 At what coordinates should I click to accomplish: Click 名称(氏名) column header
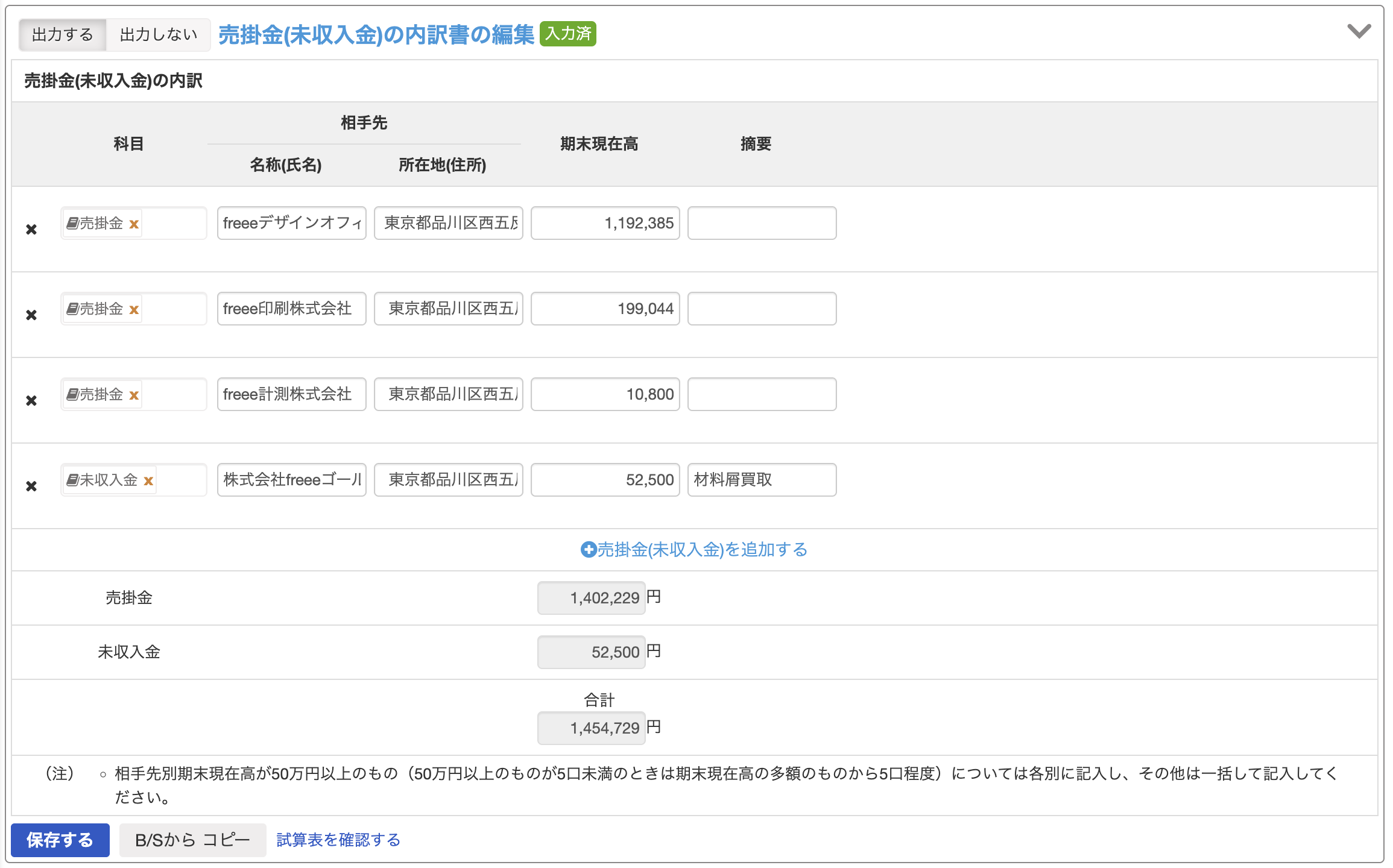coord(286,165)
